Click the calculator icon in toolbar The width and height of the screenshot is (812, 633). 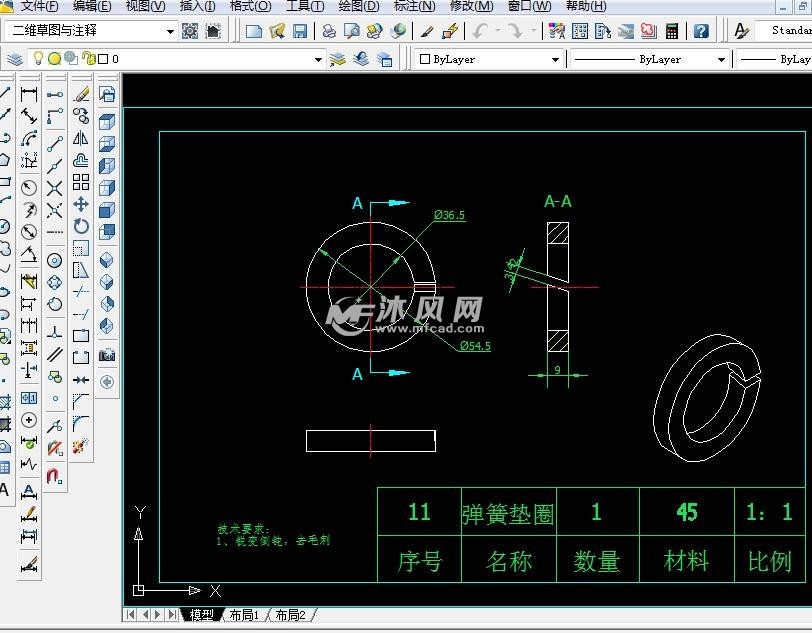pyautogui.click(x=672, y=31)
